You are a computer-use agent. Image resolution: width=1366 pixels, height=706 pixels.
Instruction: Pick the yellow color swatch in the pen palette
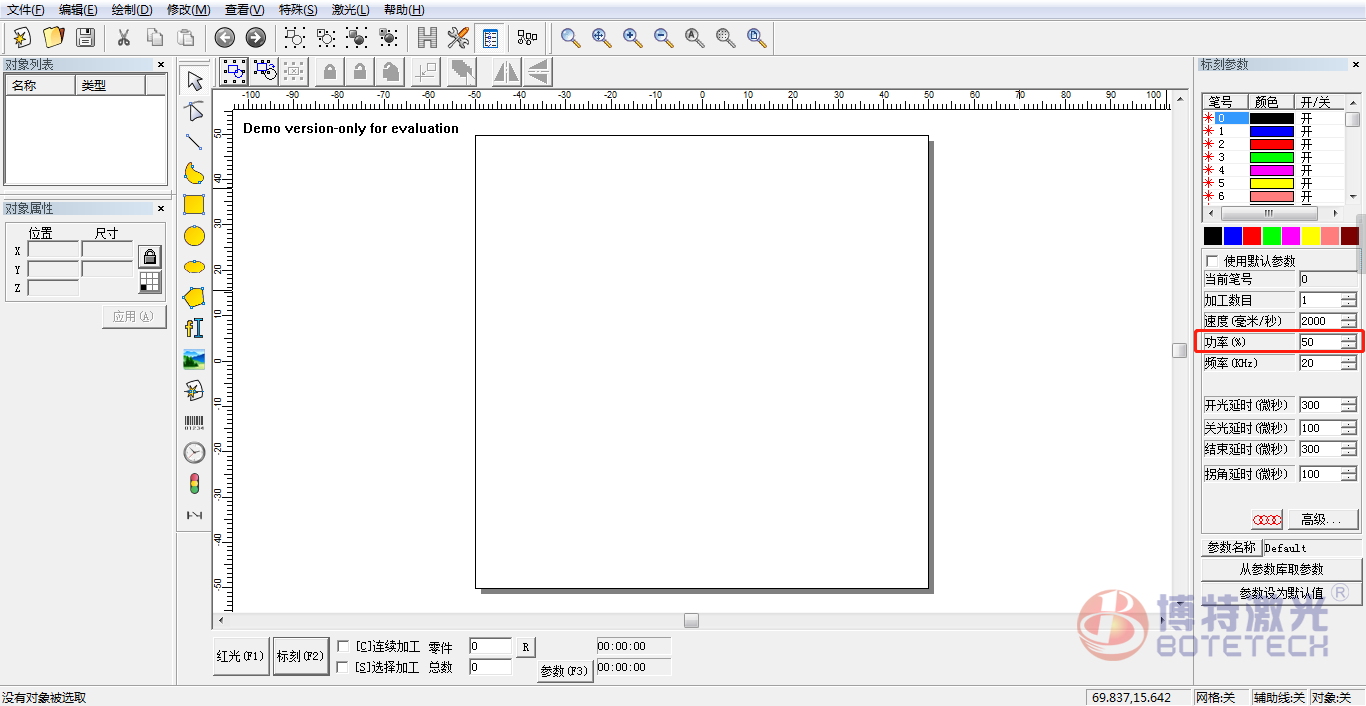click(x=1310, y=236)
